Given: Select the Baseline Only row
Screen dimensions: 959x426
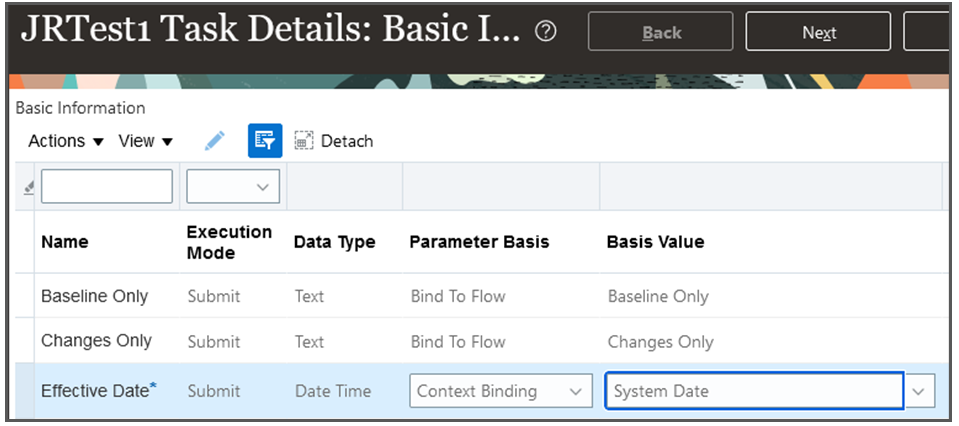Looking at the screenshot, I should pos(94,296).
